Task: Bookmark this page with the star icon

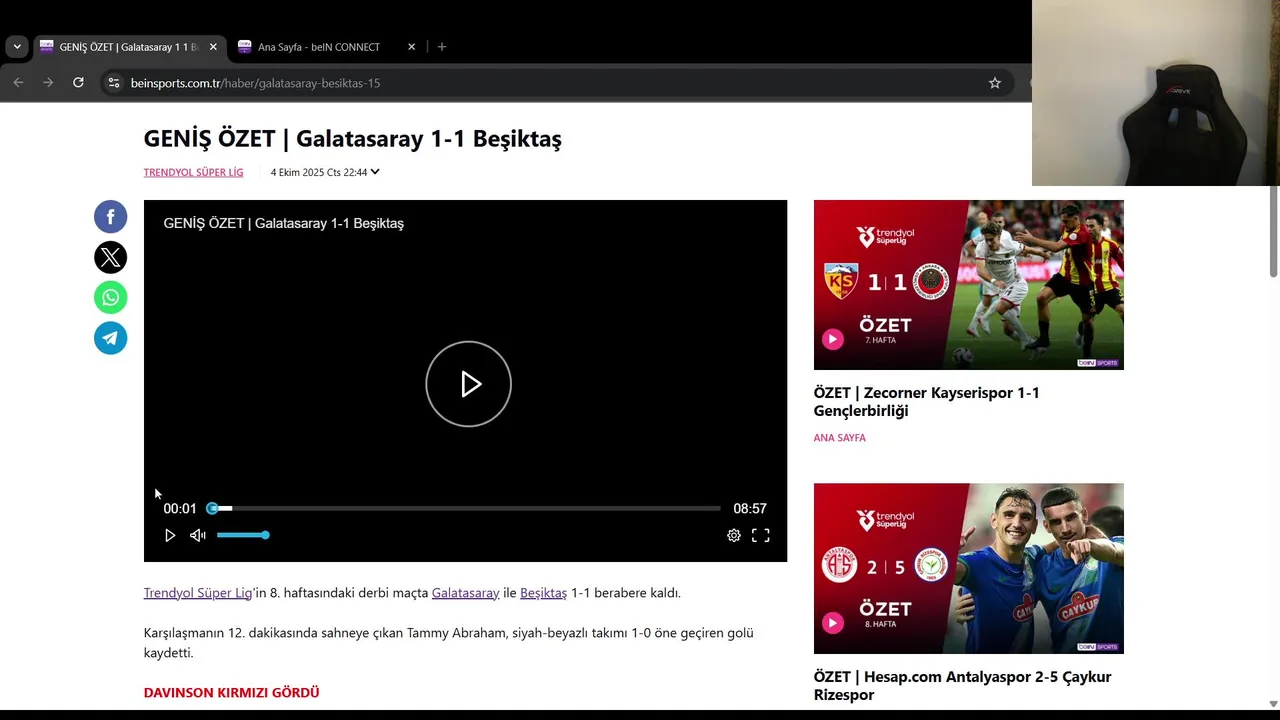Action: 995,83
